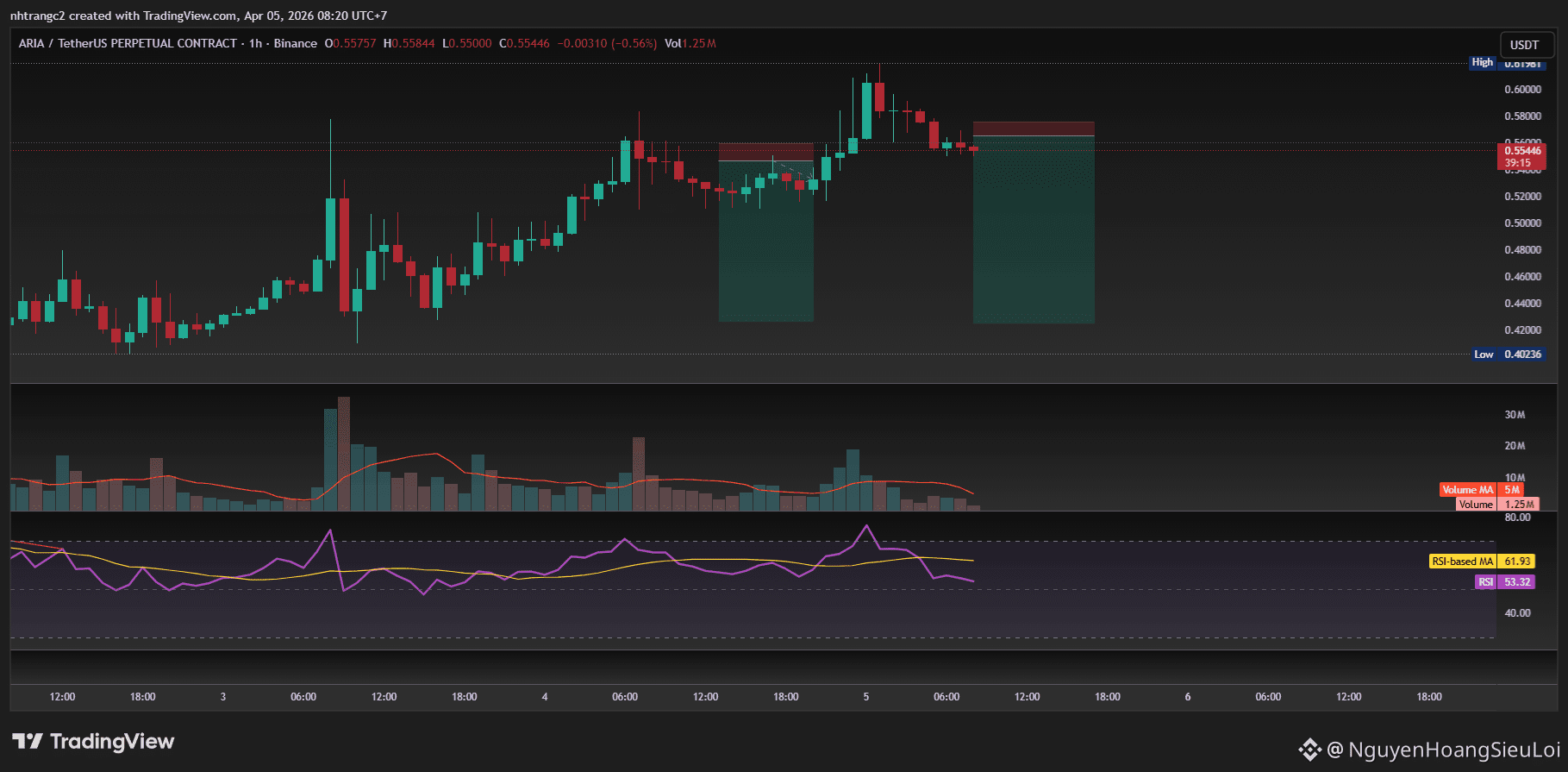This screenshot has width=1568, height=772.
Task: Click the 30M volume axis label
Action: click(1515, 415)
